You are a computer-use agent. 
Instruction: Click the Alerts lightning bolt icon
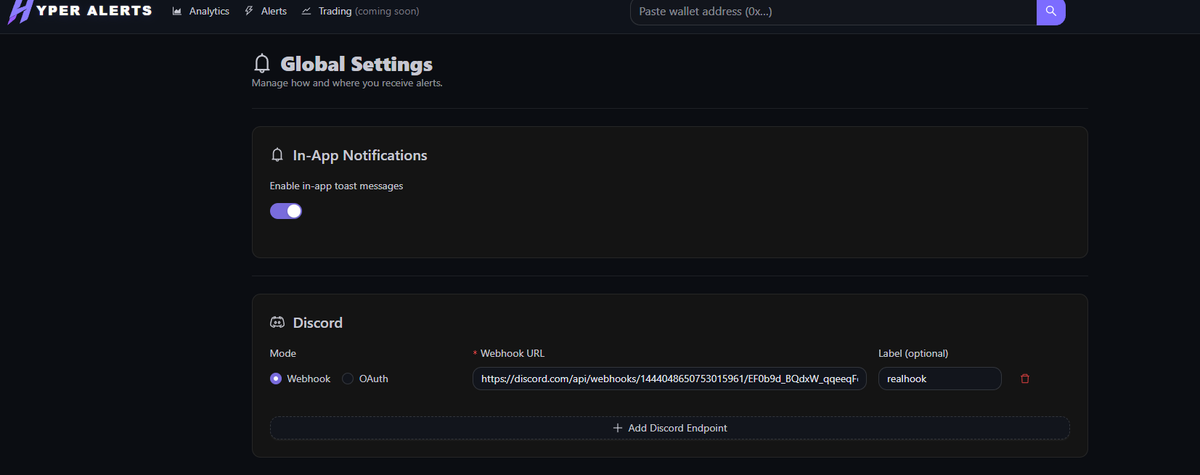249,11
